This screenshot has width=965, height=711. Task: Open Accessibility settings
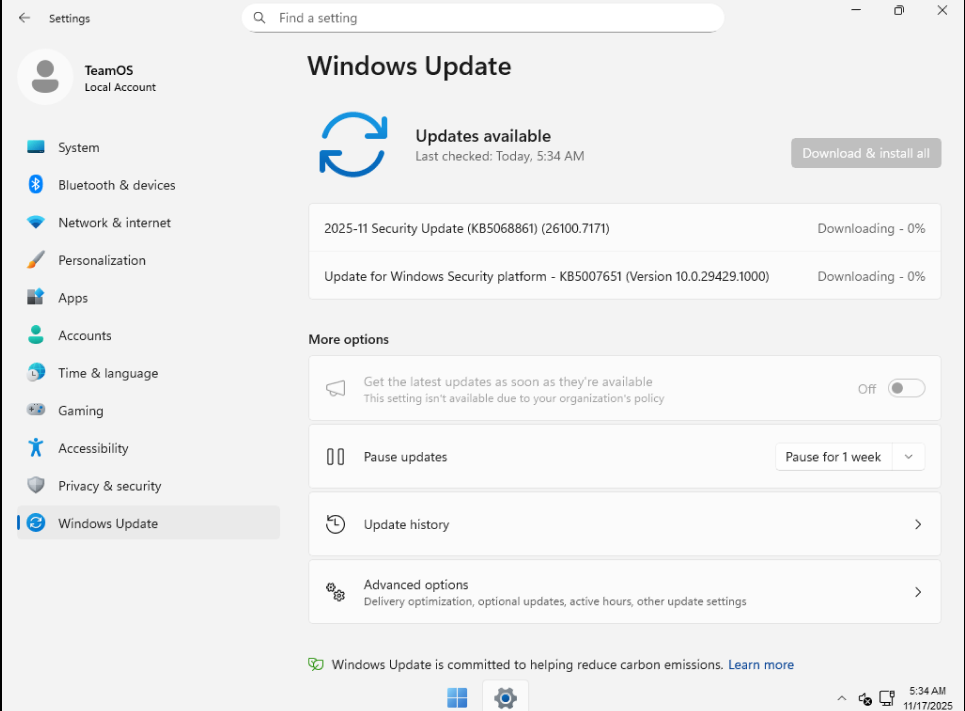coord(148,448)
